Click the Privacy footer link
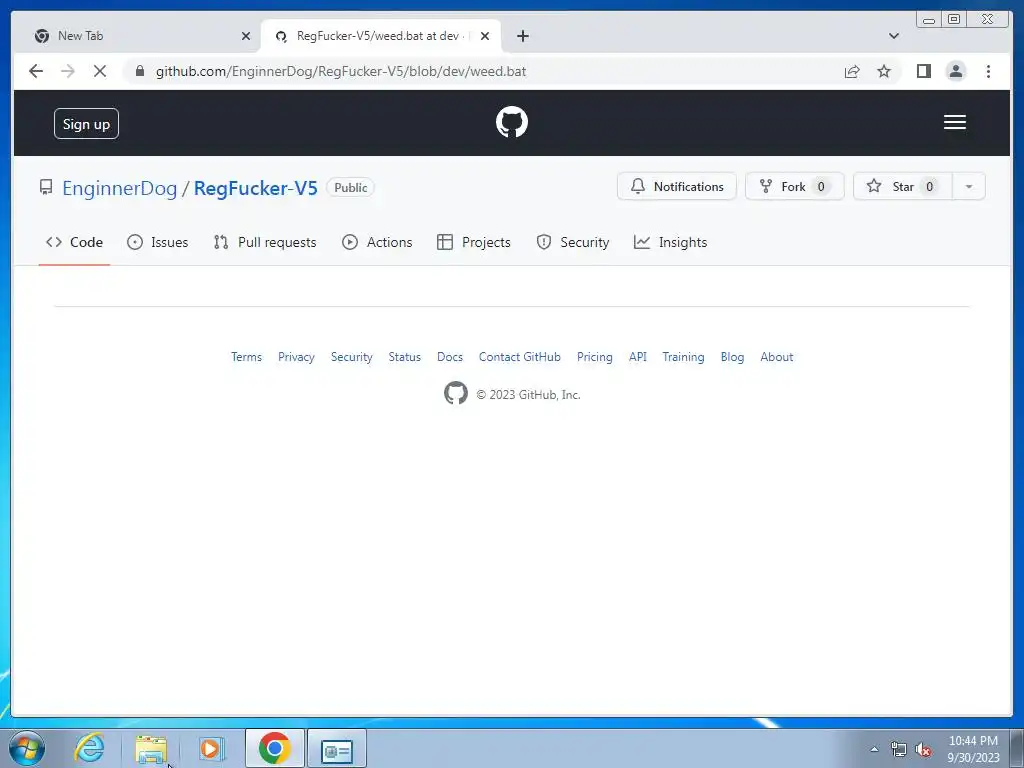This screenshot has width=1024, height=768. pyautogui.click(x=296, y=357)
